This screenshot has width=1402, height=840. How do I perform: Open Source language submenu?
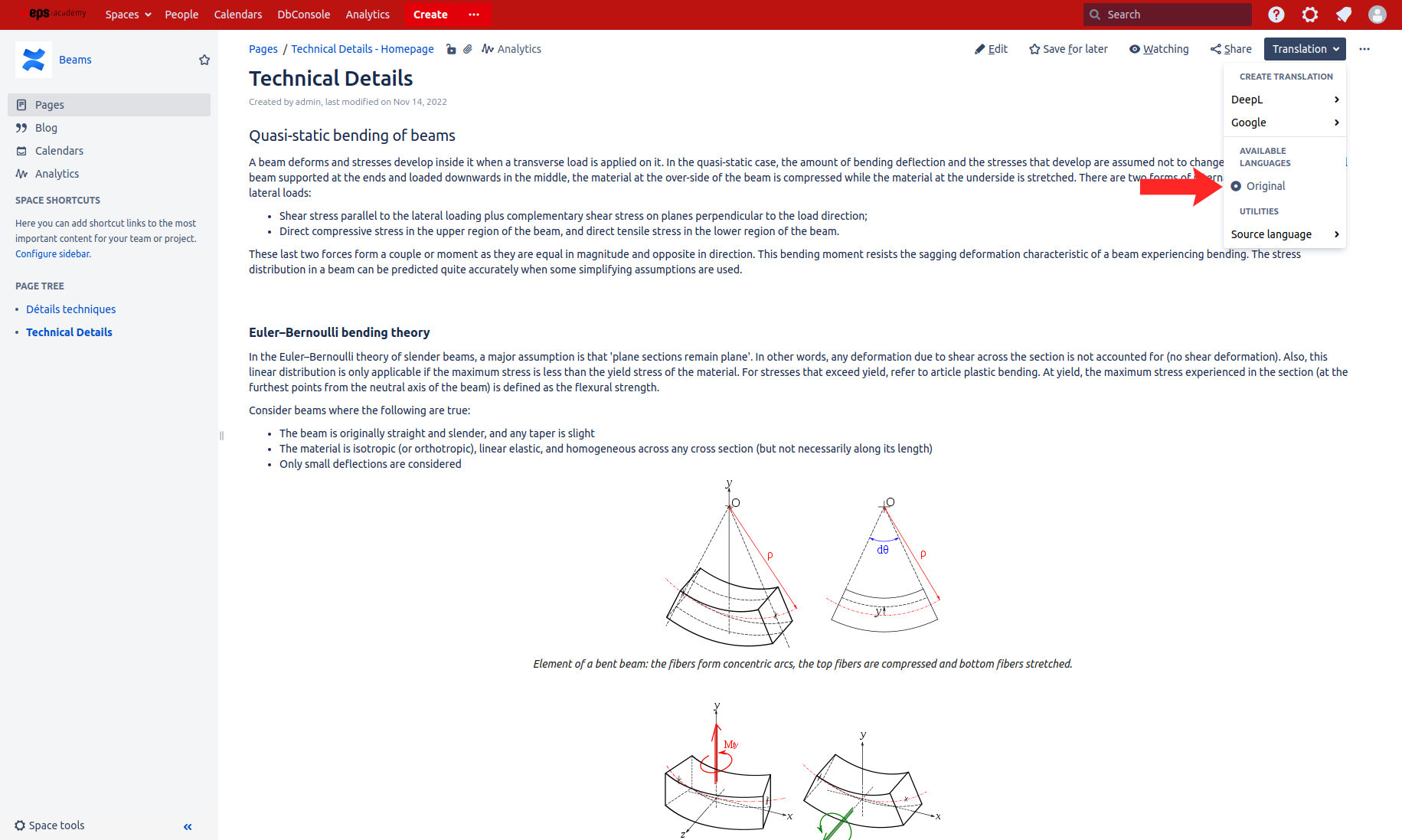click(1285, 234)
